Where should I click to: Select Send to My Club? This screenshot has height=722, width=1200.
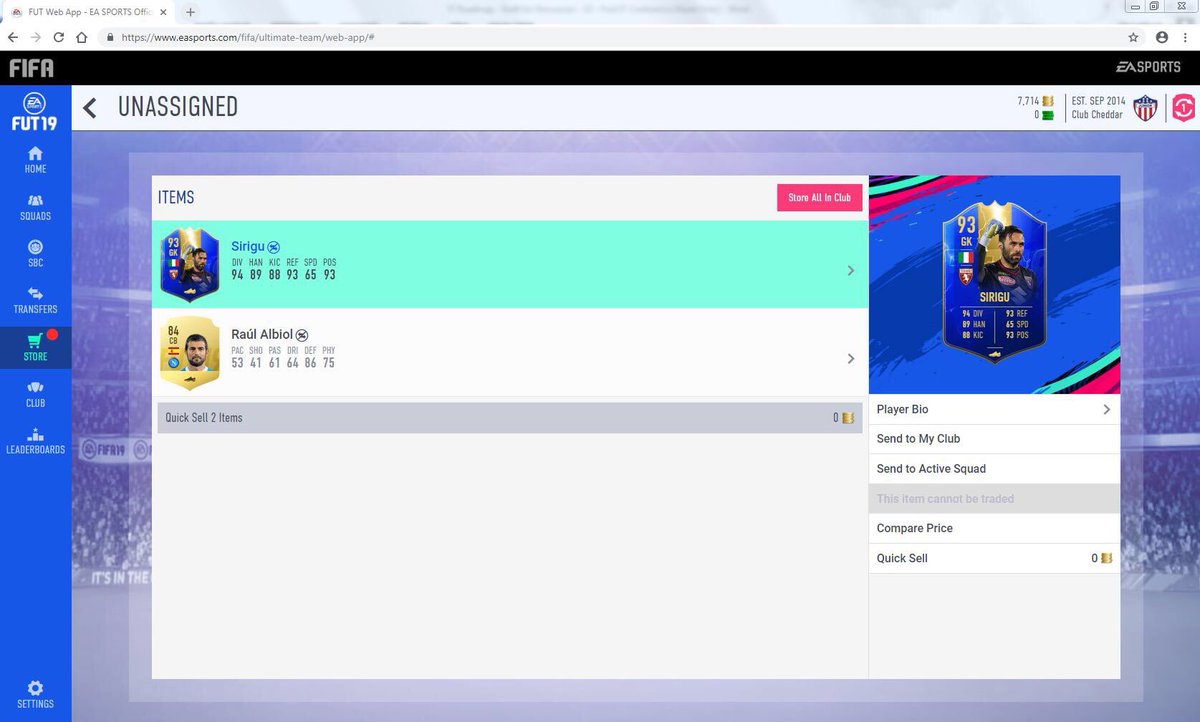point(994,439)
